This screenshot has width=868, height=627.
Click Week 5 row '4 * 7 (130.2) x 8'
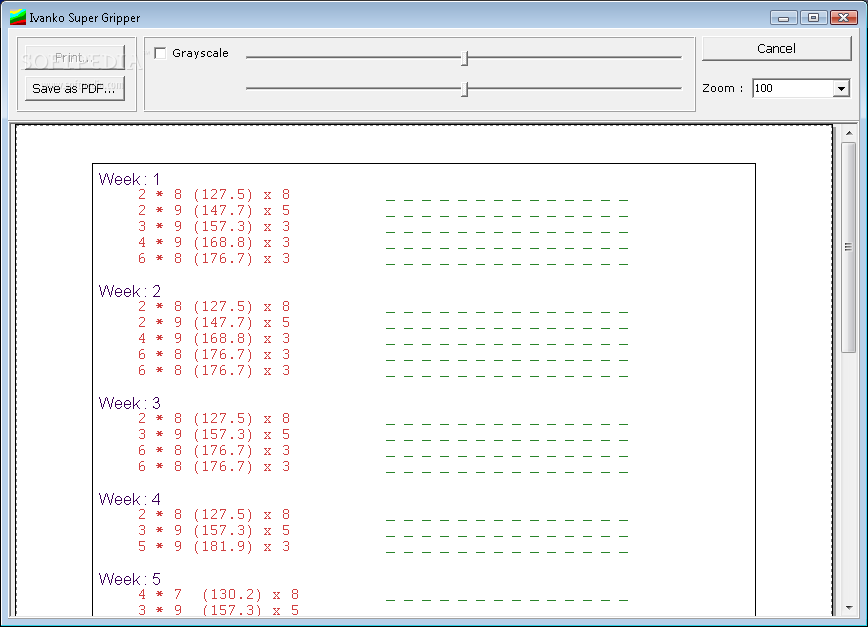coord(219,594)
